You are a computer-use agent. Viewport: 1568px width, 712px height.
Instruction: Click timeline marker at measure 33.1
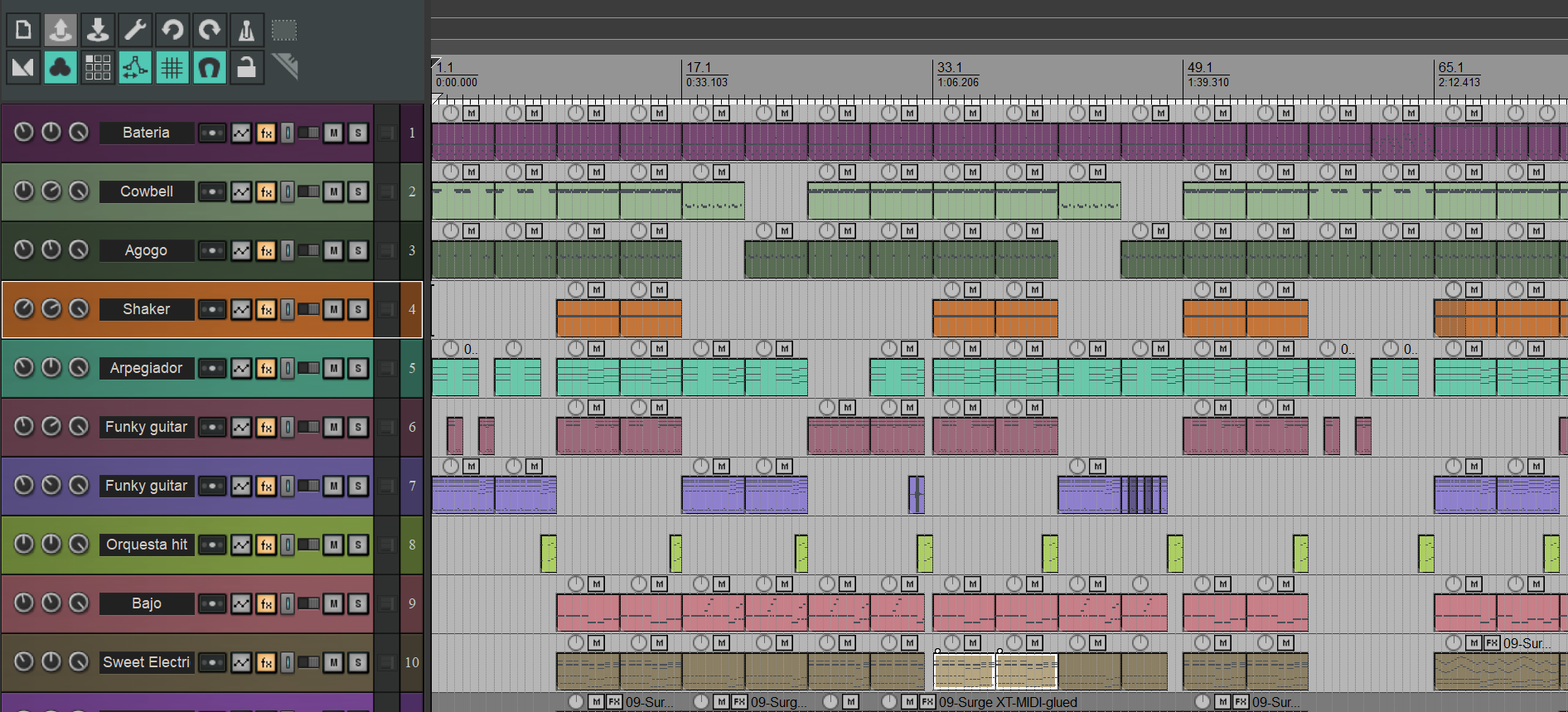click(x=950, y=67)
